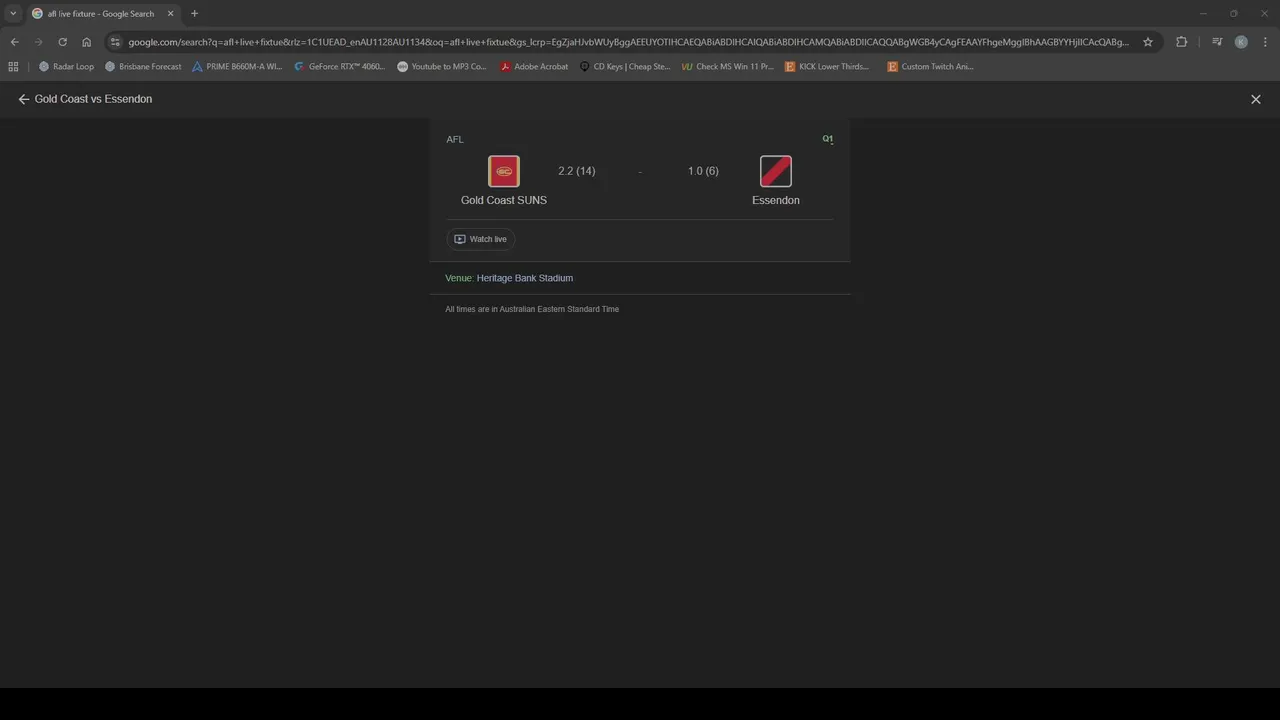Click the Essendon team name
Screen dimensions: 1280x720
point(776,200)
